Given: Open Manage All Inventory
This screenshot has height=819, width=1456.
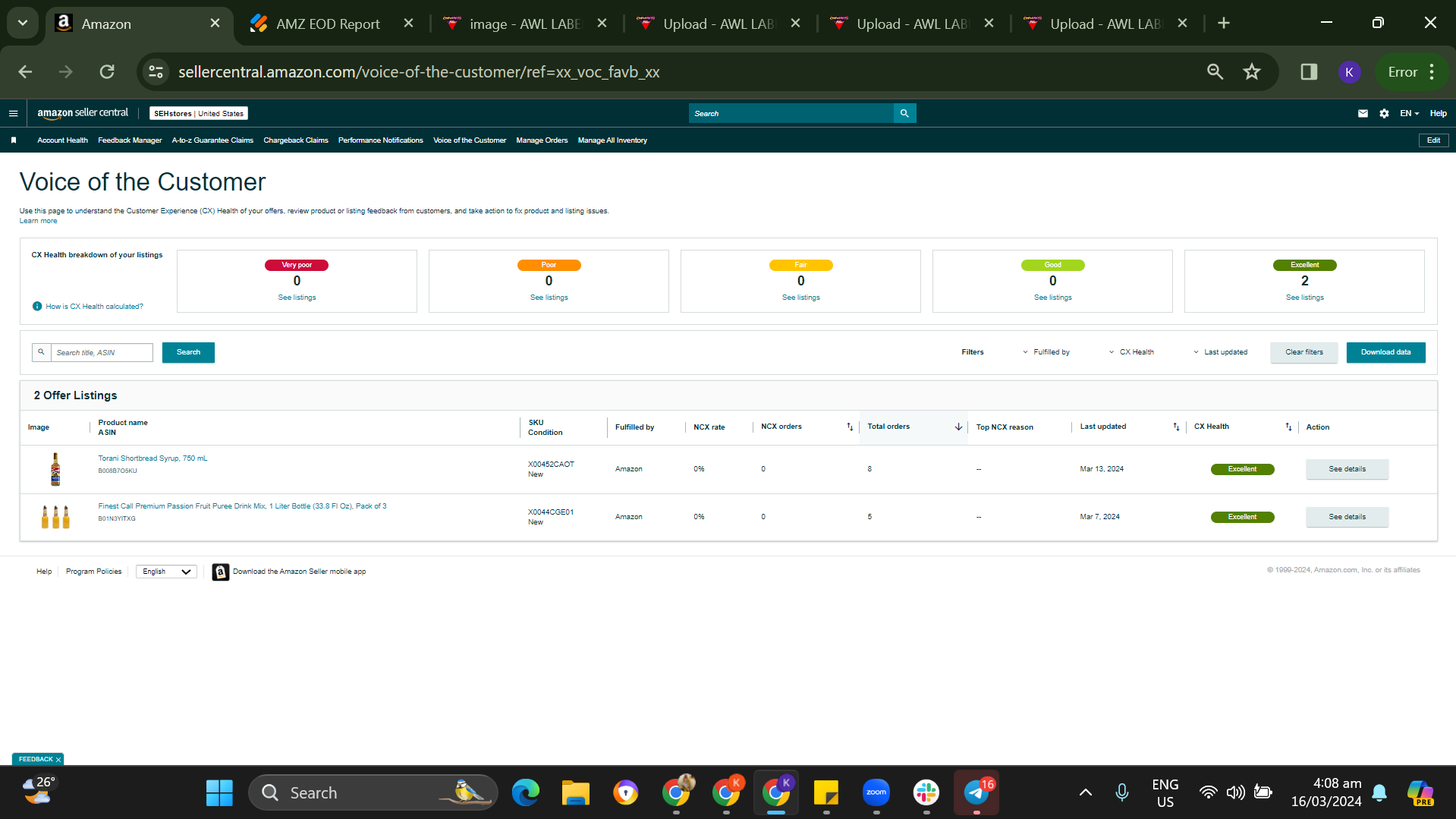Looking at the screenshot, I should coord(612,140).
